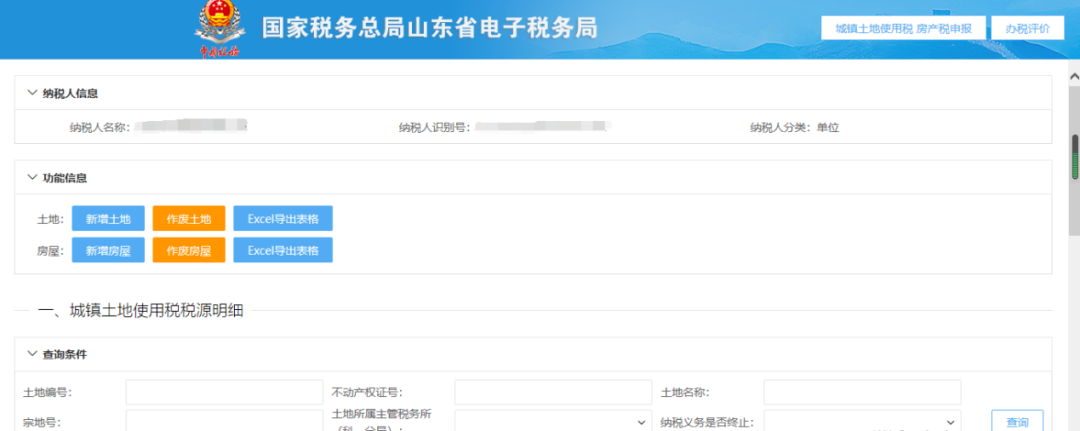Image resolution: width=1080 pixels, height=431 pixels.
Task: Export house table via Excel导出表格
Action: click(283, 250)
